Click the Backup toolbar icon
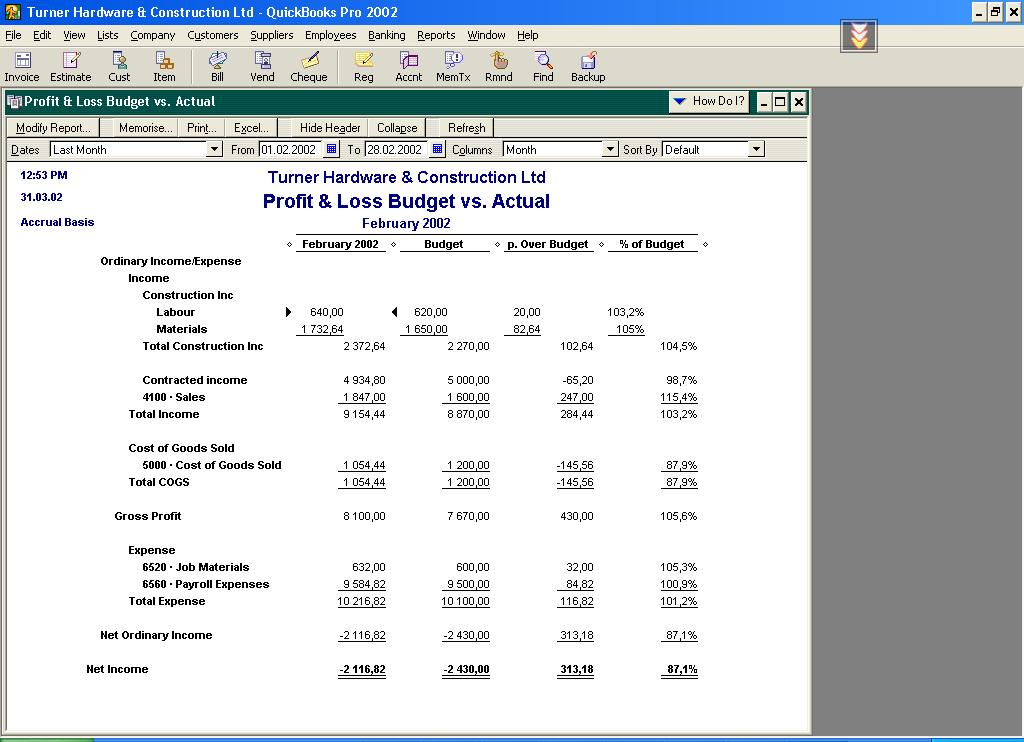This screenshot has height=742, width=1024. [x=588, y=67]
